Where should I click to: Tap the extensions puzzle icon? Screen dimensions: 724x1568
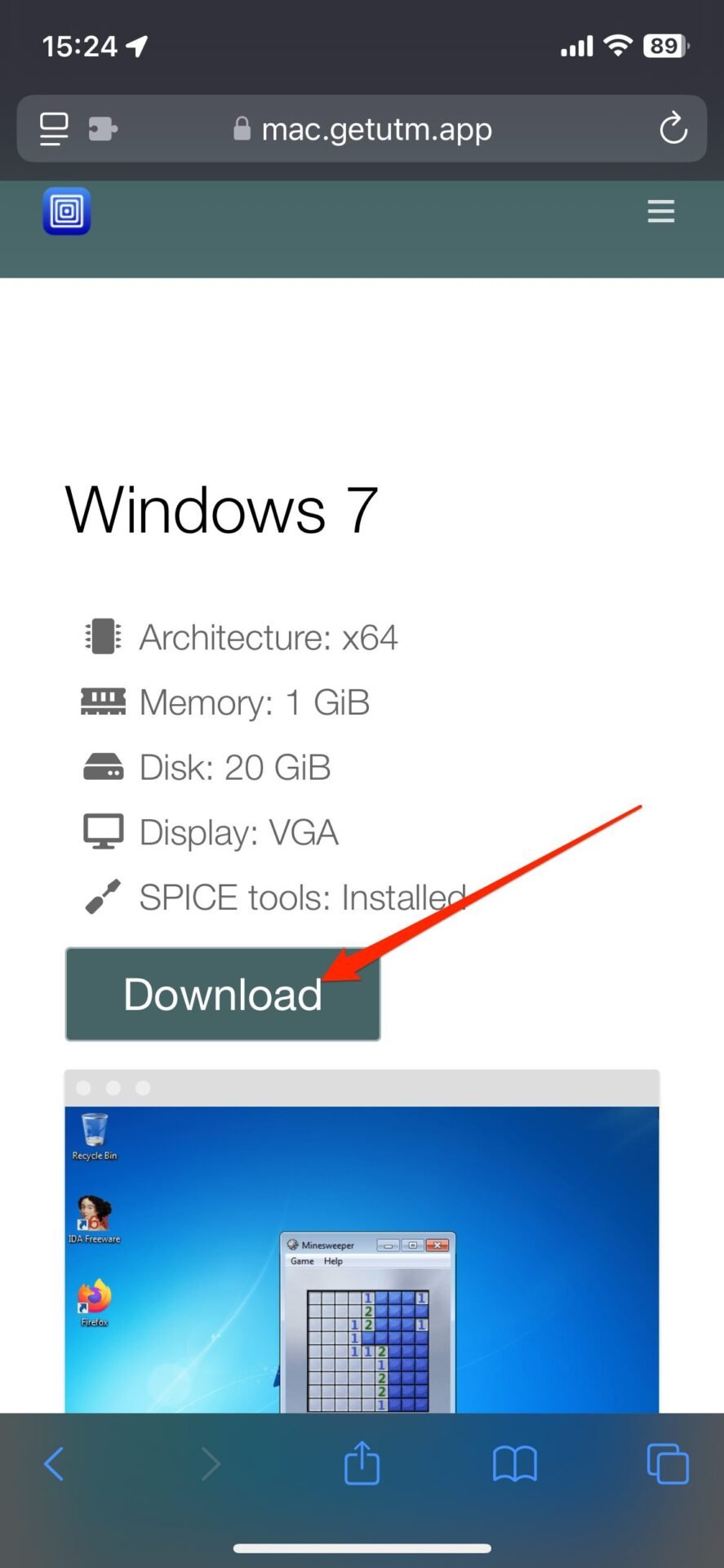[103, 128]
